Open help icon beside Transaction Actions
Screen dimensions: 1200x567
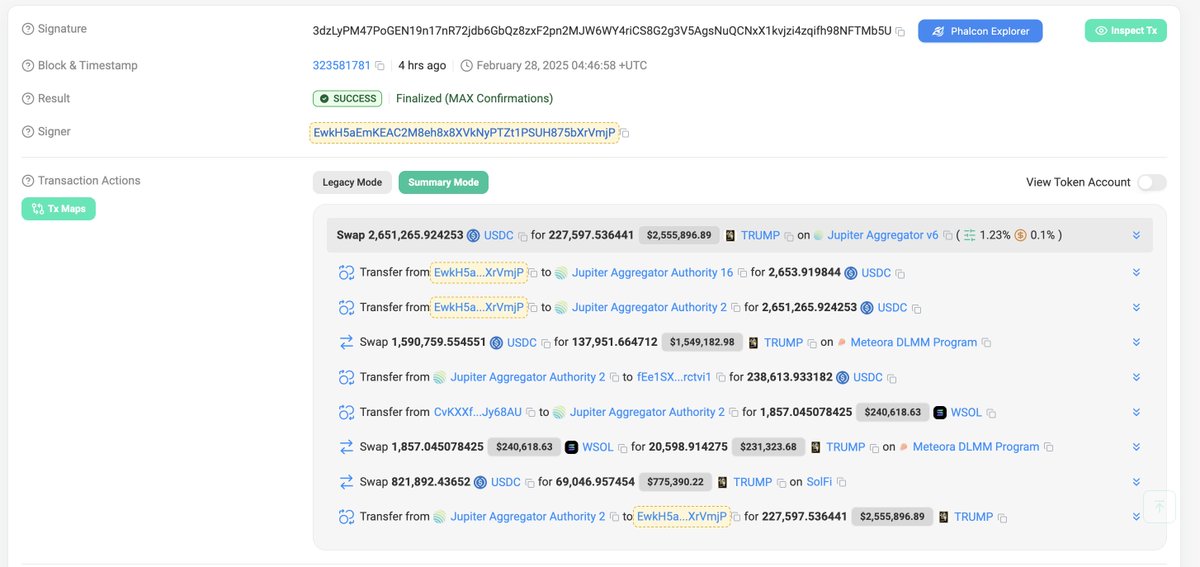tap(28, 180)
